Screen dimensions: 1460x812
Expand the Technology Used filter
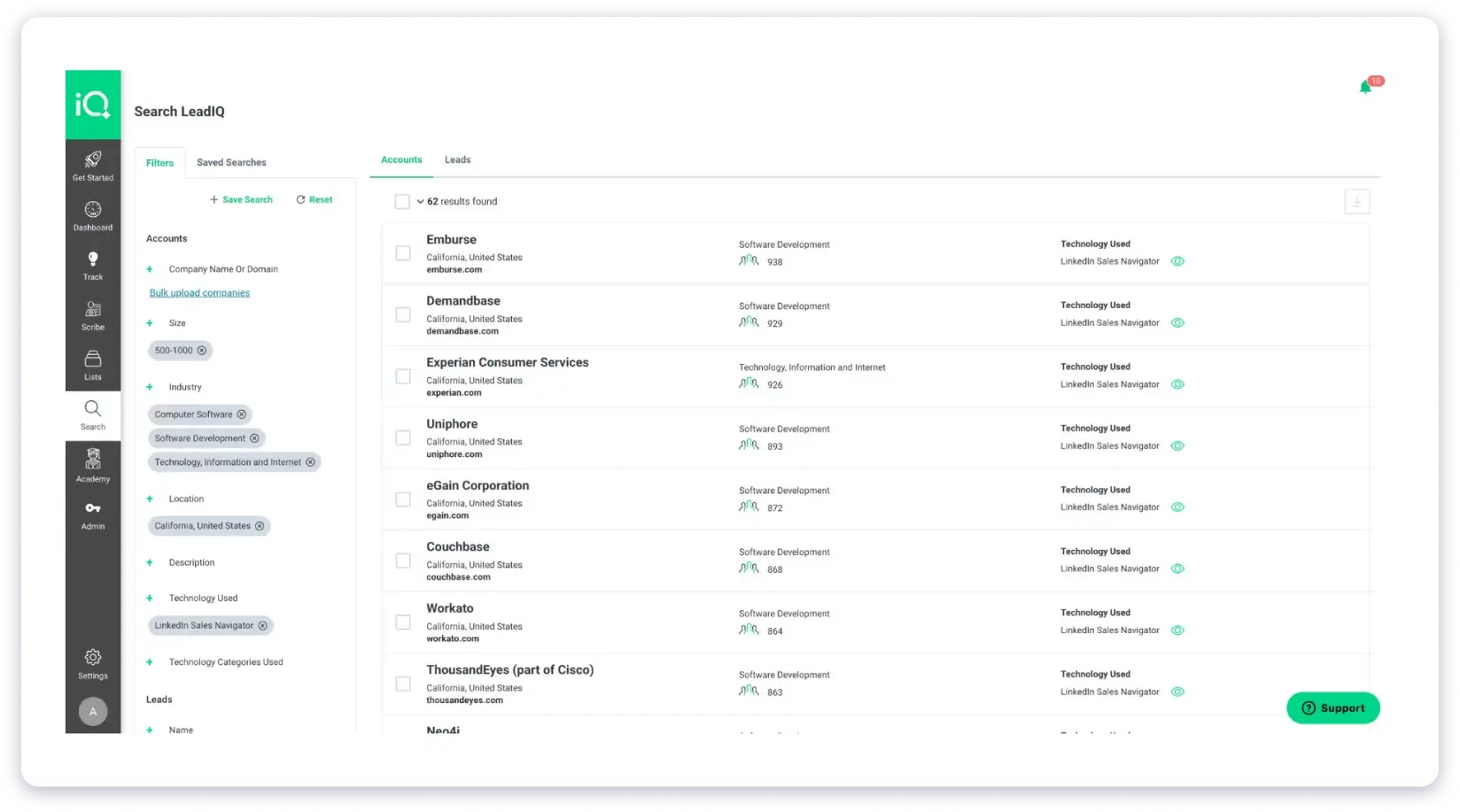pyautogui.click(x=149, y=599)
